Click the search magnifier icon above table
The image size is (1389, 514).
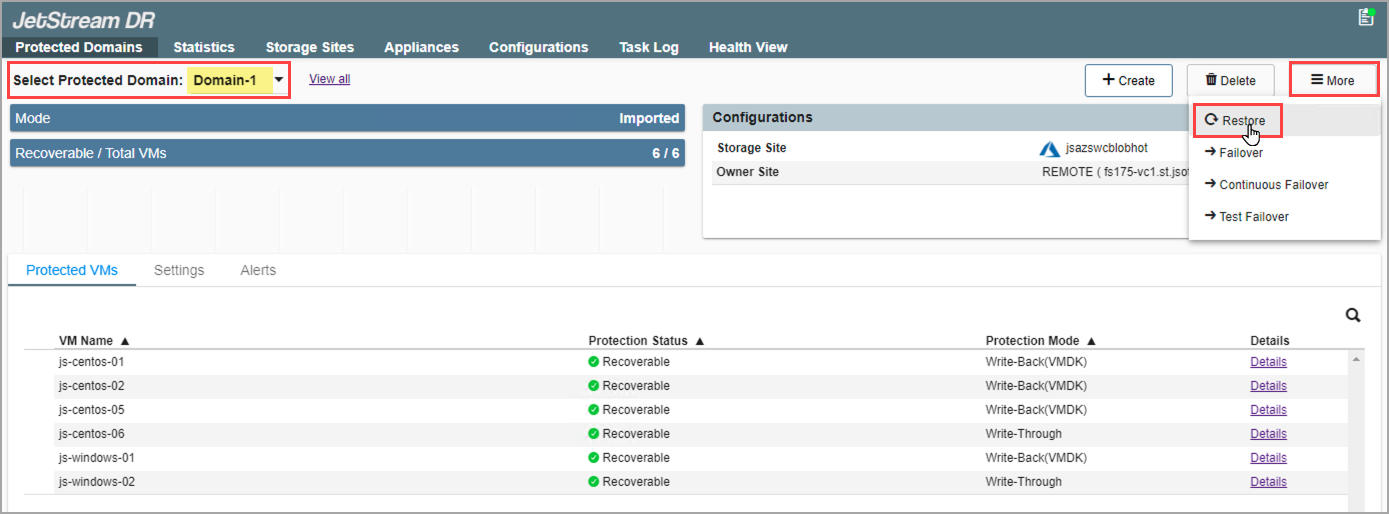coord(1353,315)
